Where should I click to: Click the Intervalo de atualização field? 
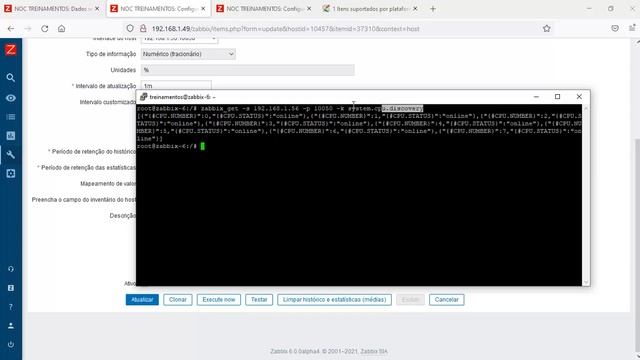pos(176,85)
